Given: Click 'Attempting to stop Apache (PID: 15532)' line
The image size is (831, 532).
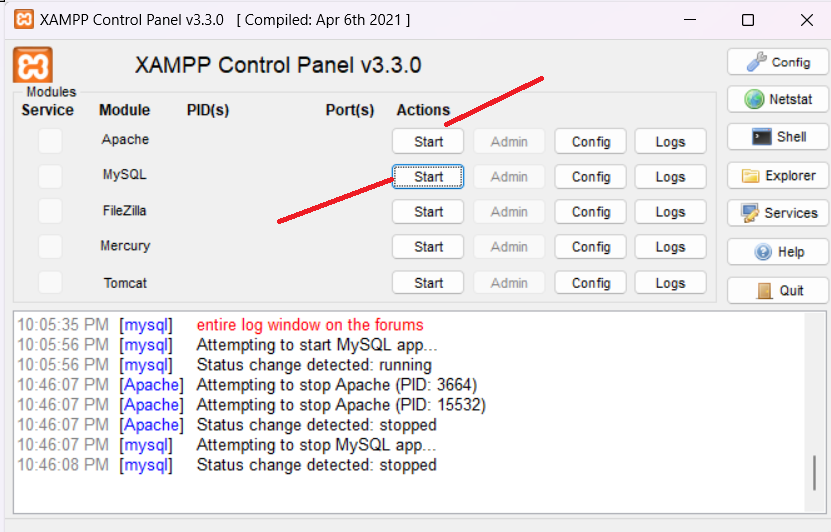Looking at the screenshot, I should (341, 405).
